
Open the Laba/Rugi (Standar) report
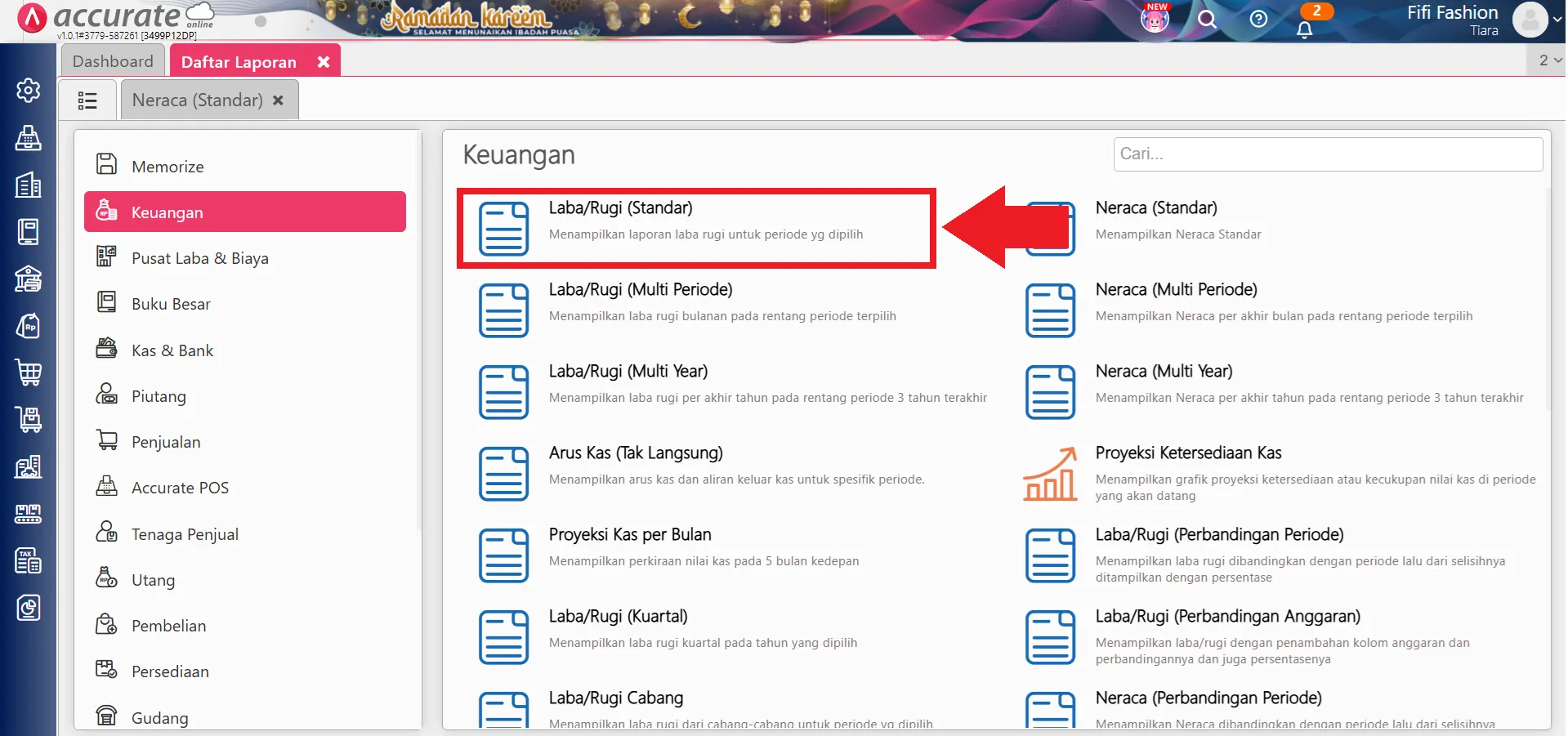point(620,208)
